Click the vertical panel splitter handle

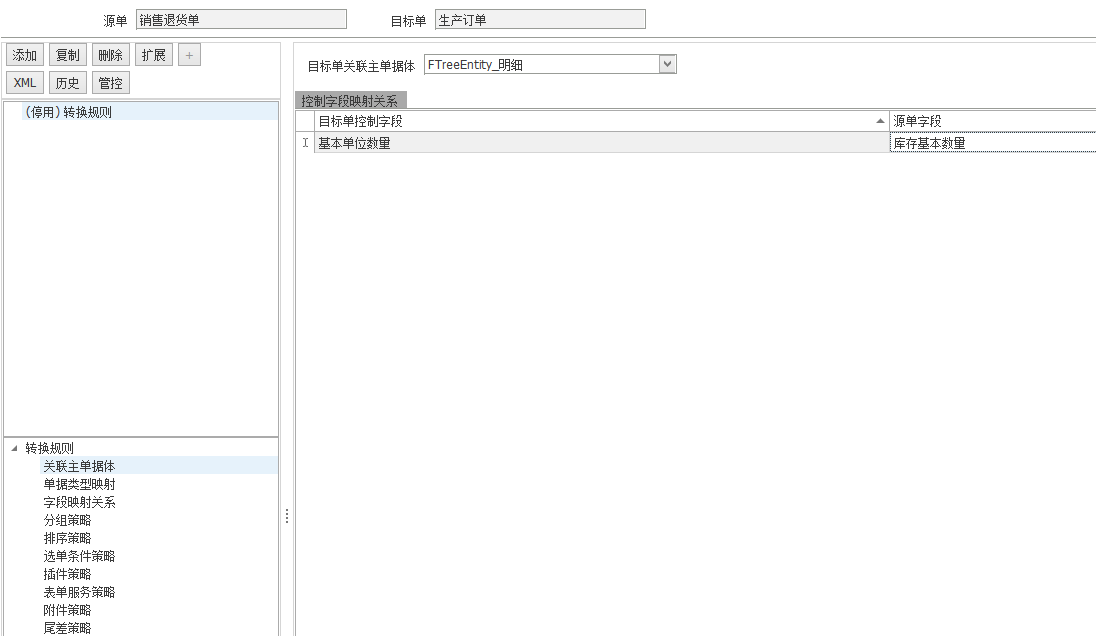(x=287, y=516)
